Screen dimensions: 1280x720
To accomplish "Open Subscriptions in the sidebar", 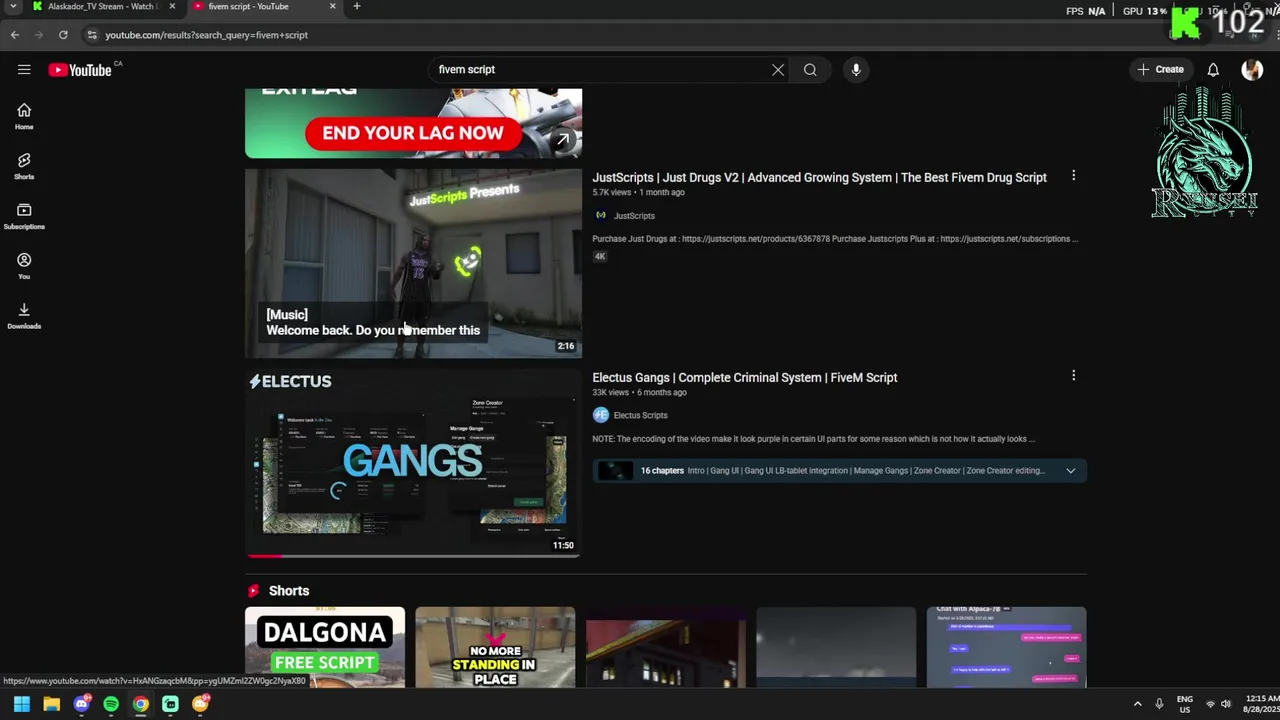I will pyautogui.click(x=24, y=217).
